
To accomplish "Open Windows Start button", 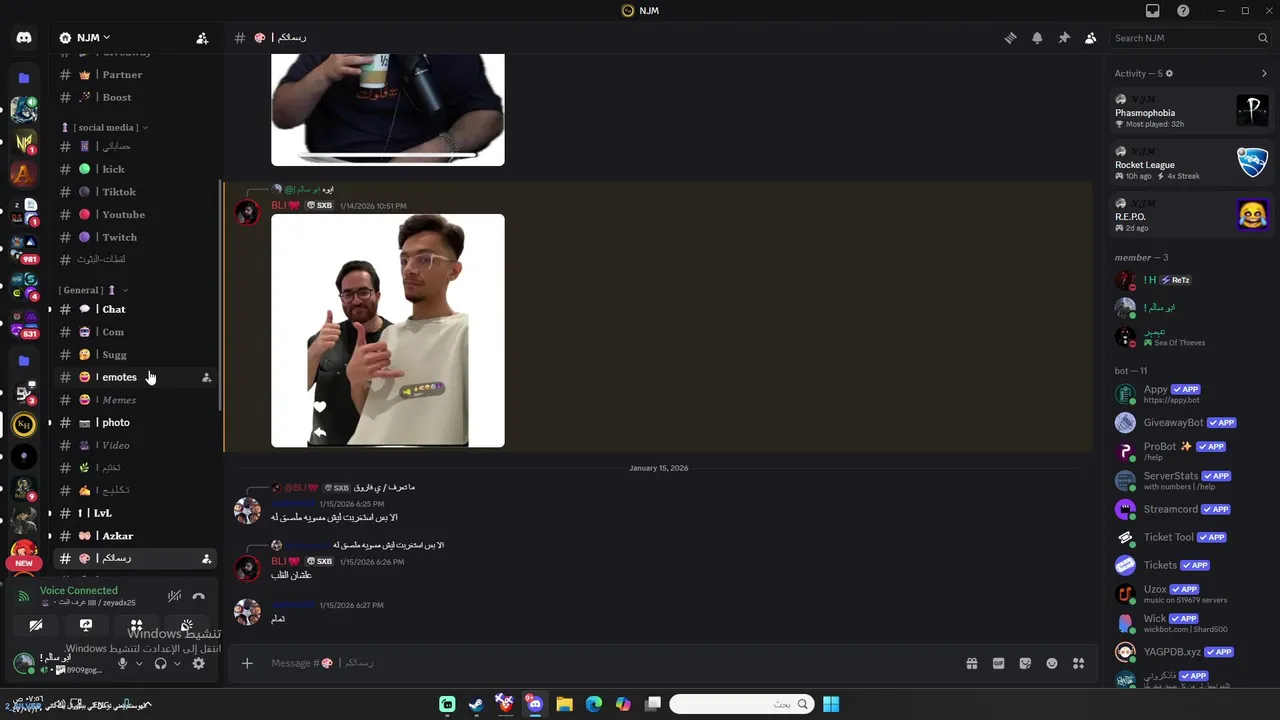I will coord(831,704).
